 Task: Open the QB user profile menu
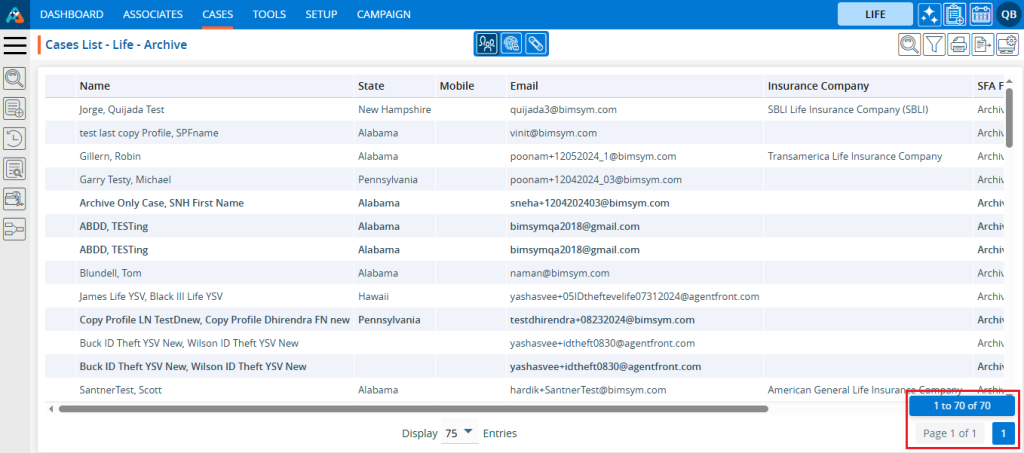point(1008,14)
